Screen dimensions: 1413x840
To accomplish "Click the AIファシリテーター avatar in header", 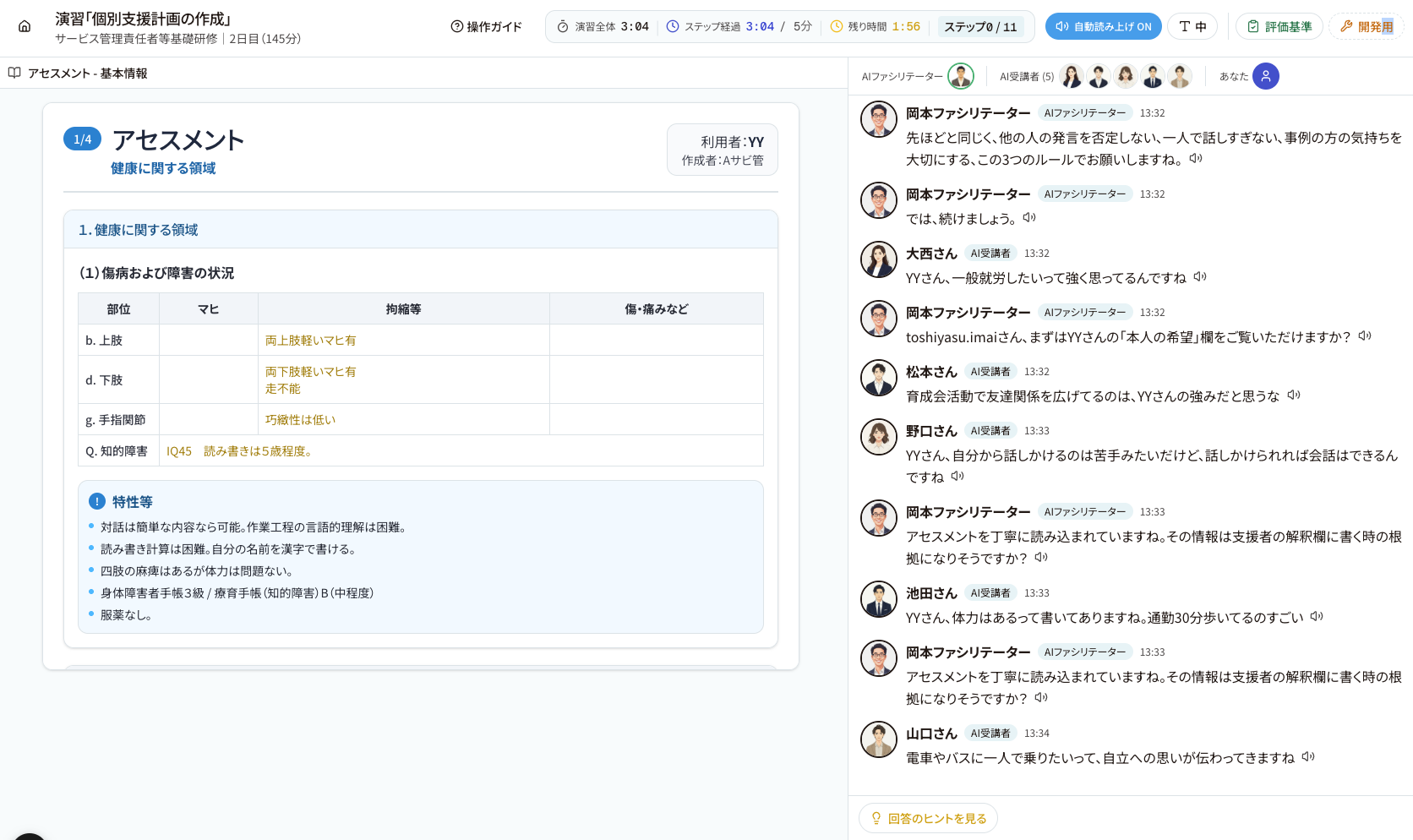I will [x=961, y=76].
